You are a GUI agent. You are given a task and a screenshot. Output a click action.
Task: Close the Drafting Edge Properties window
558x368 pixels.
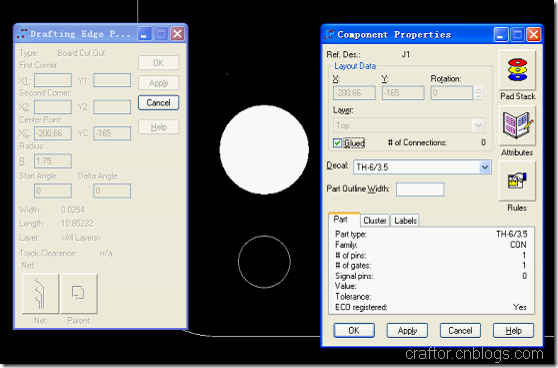click(177, 34)
